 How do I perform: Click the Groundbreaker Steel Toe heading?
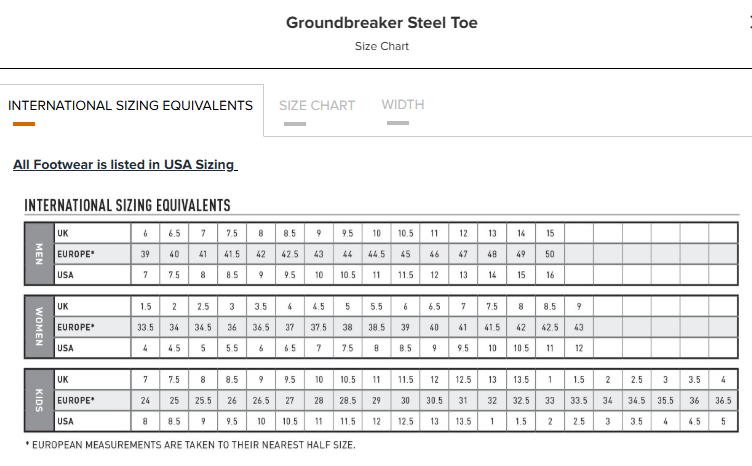(382, 23)
